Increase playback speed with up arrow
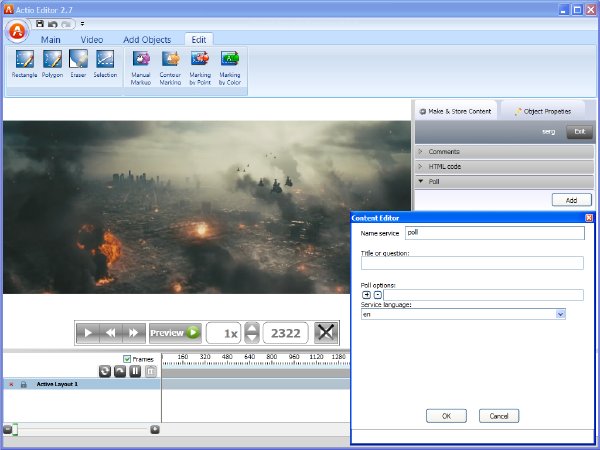 [251, 328]
